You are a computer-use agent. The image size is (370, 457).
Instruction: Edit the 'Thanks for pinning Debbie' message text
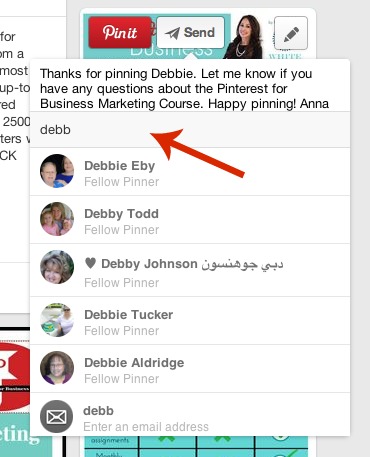tap(184, 89)
